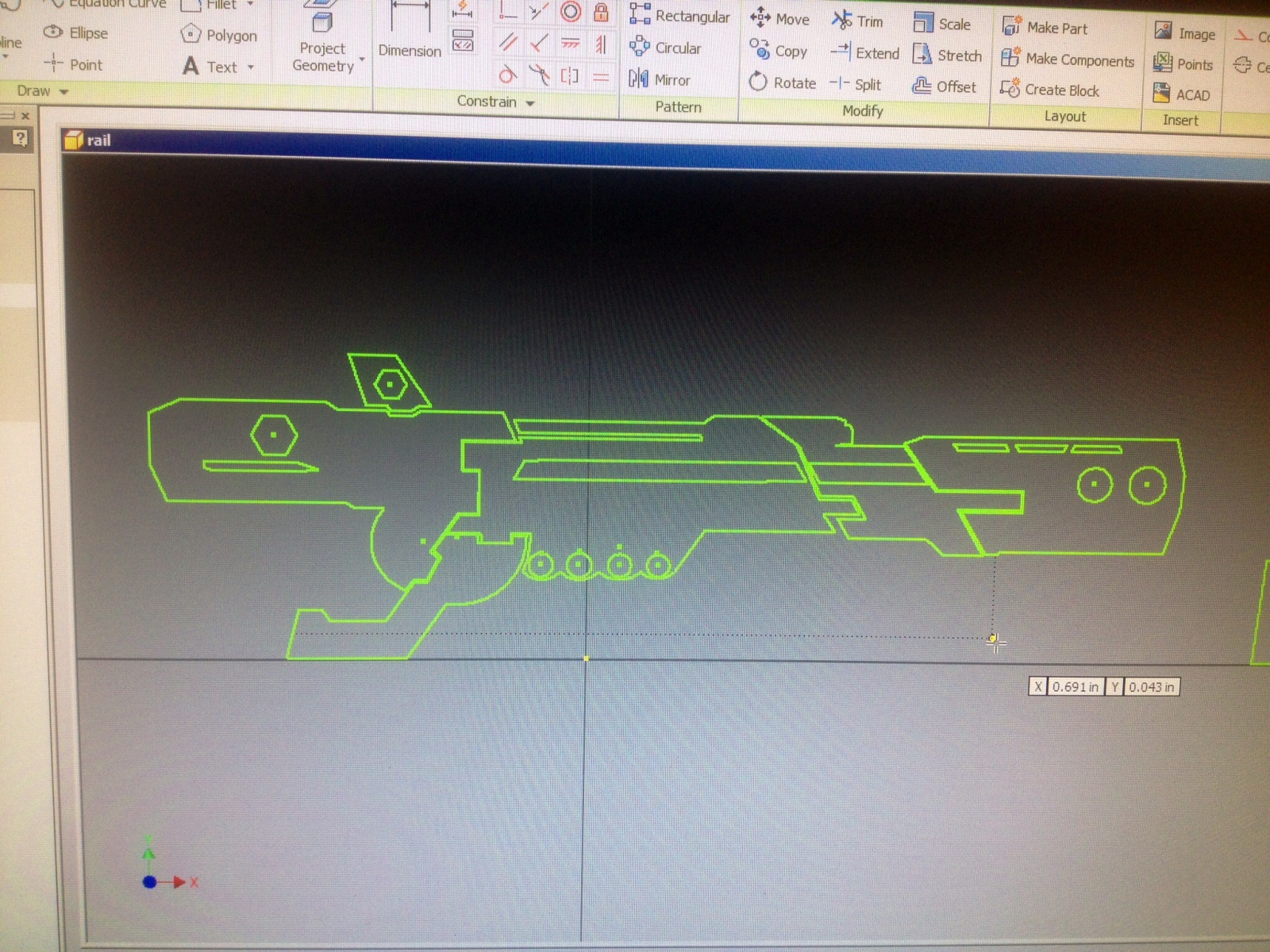Expand the Constrain panel dropdown
Viewport: 1270px width, 952px height.
(x=529, y=103)
